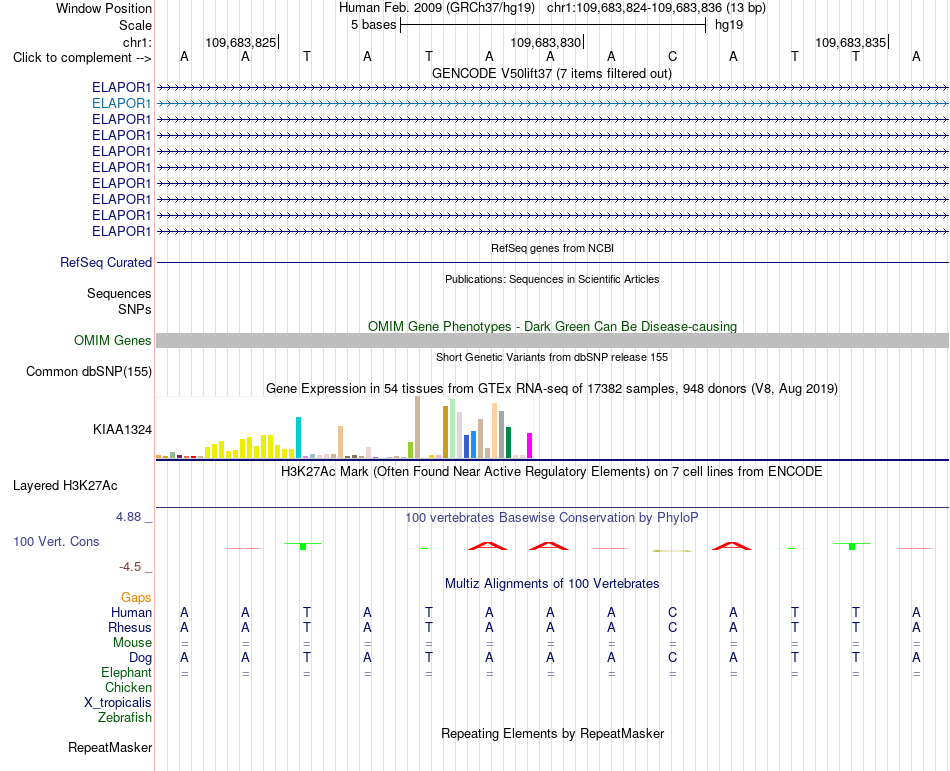The image size is (950, 771).
Task: Open the 100 Vert. Cons track label
Action: [56, 541]
